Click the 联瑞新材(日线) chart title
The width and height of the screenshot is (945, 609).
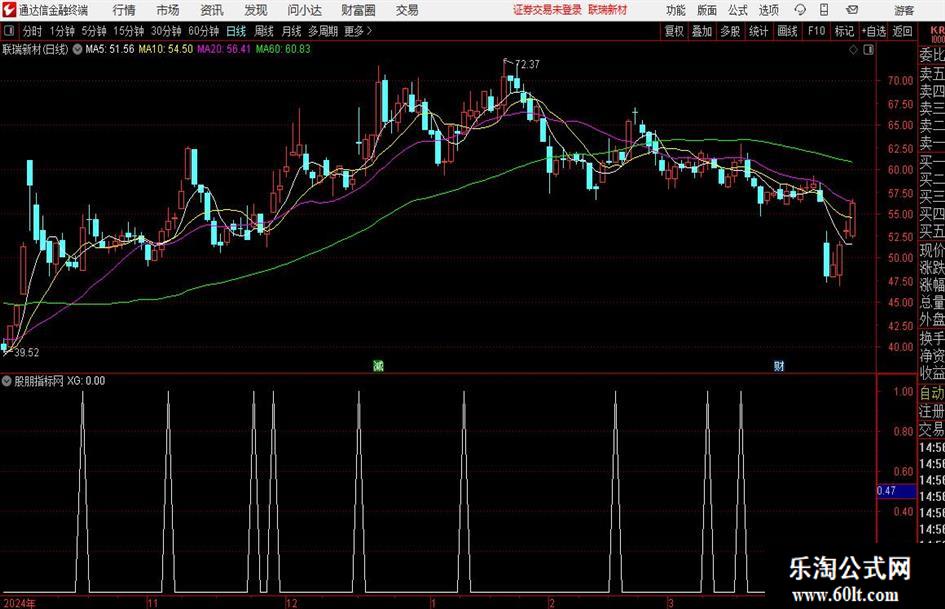pyautogui.click(x=36, y=49)
